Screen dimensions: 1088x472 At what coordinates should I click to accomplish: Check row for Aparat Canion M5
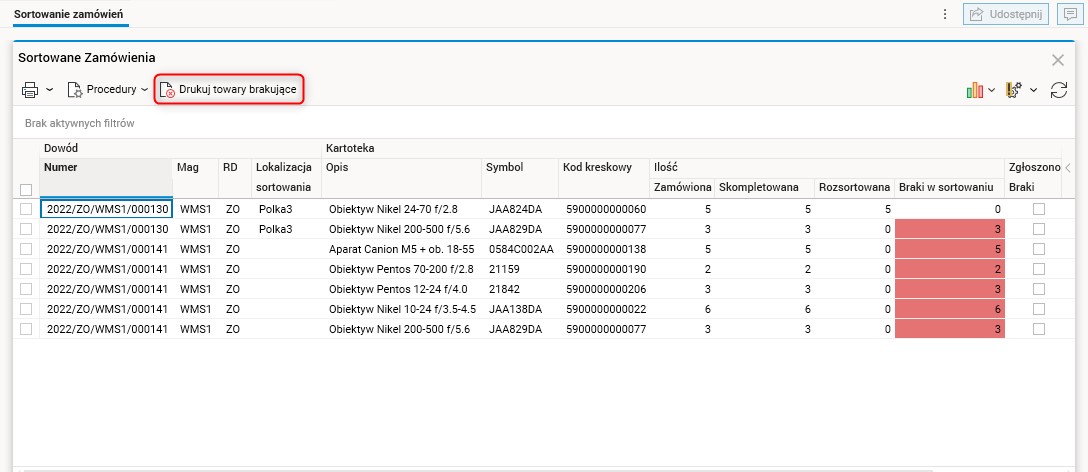point(26,248)
